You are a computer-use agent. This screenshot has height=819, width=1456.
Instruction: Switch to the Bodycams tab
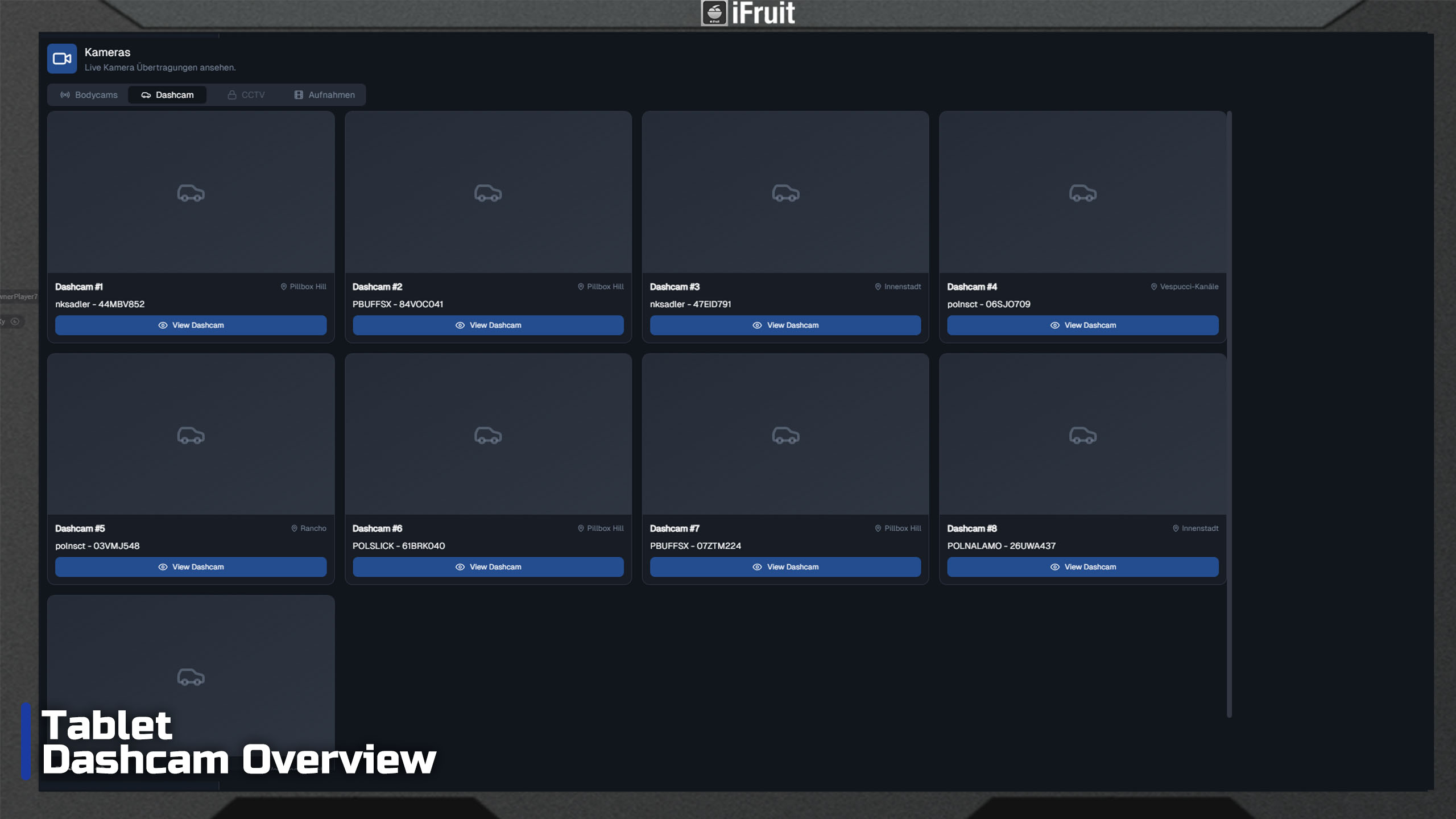click(x=89, y=95)
